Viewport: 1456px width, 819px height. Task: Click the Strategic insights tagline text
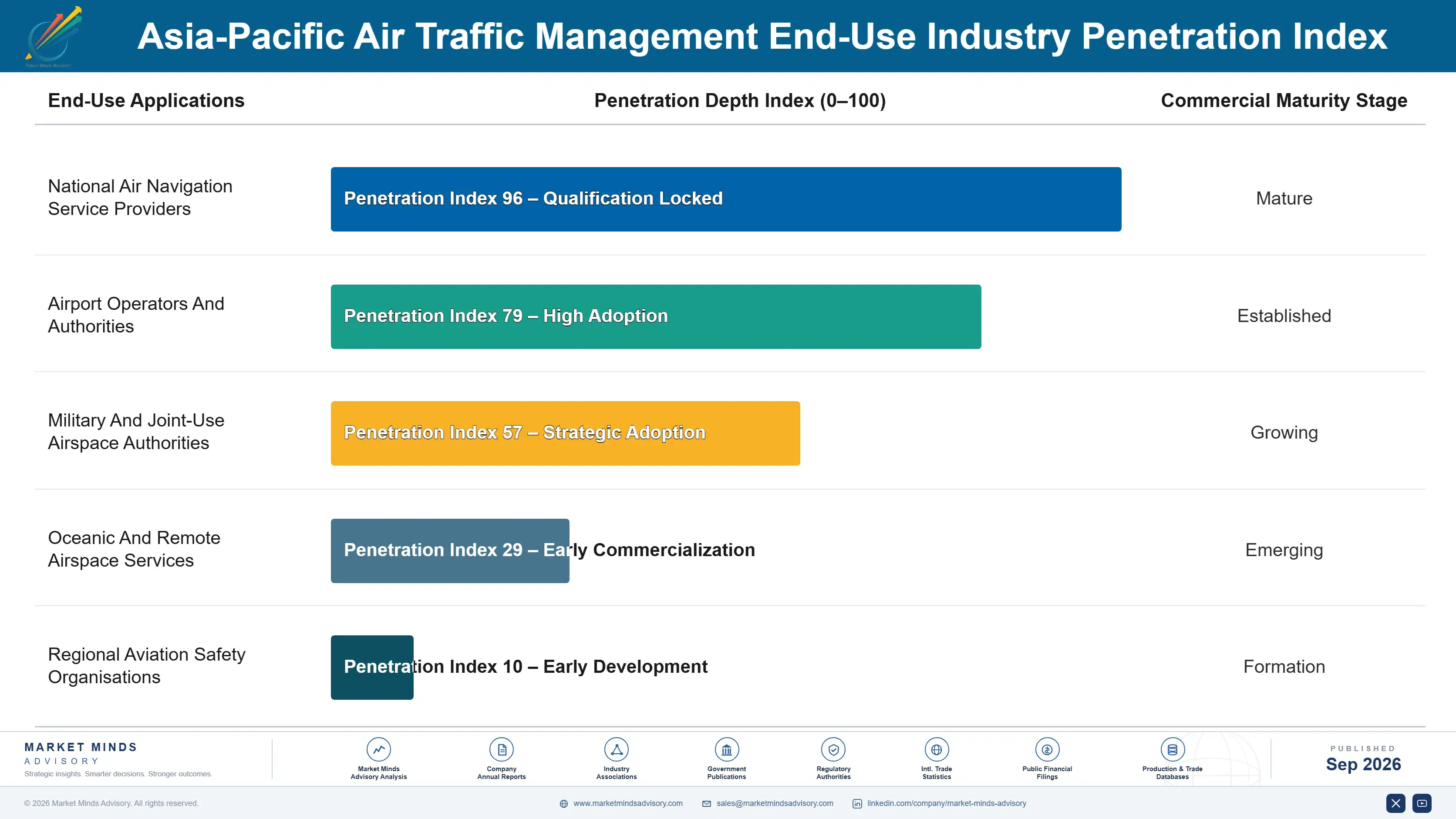[118, 774]
